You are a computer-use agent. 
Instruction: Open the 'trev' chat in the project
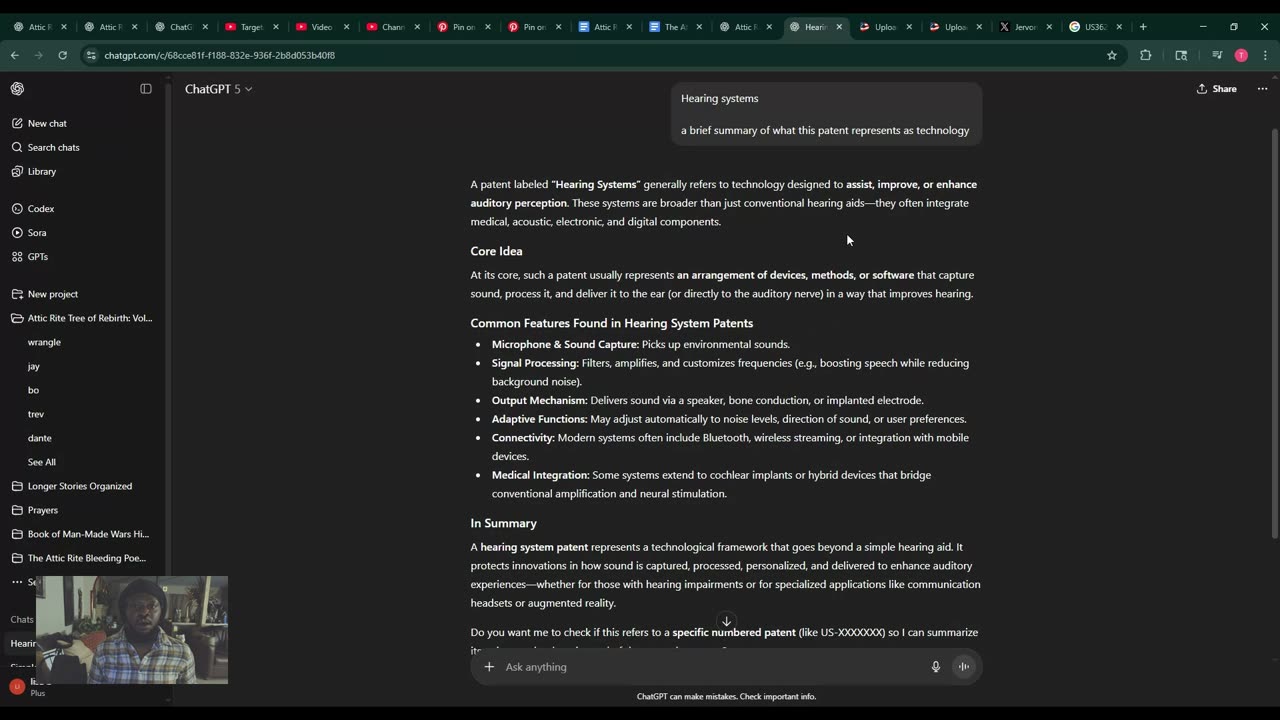36,414
